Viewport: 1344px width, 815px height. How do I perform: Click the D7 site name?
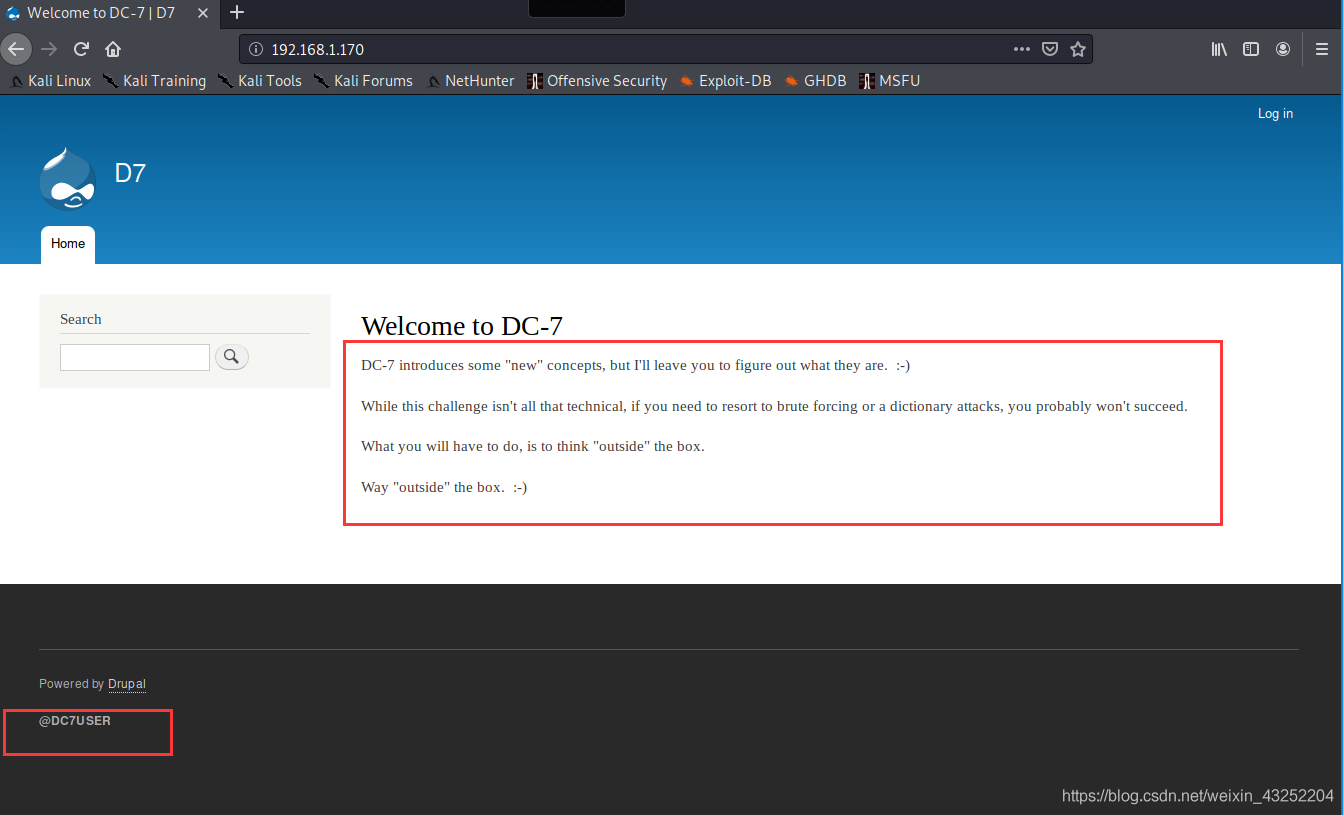130,173
